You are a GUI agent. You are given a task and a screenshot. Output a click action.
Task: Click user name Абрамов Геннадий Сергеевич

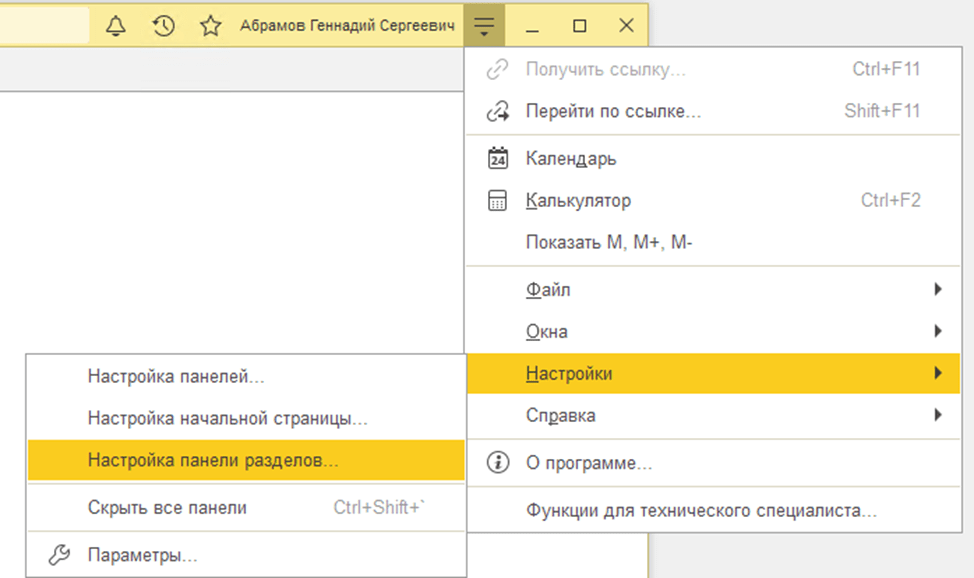[347, 26]
